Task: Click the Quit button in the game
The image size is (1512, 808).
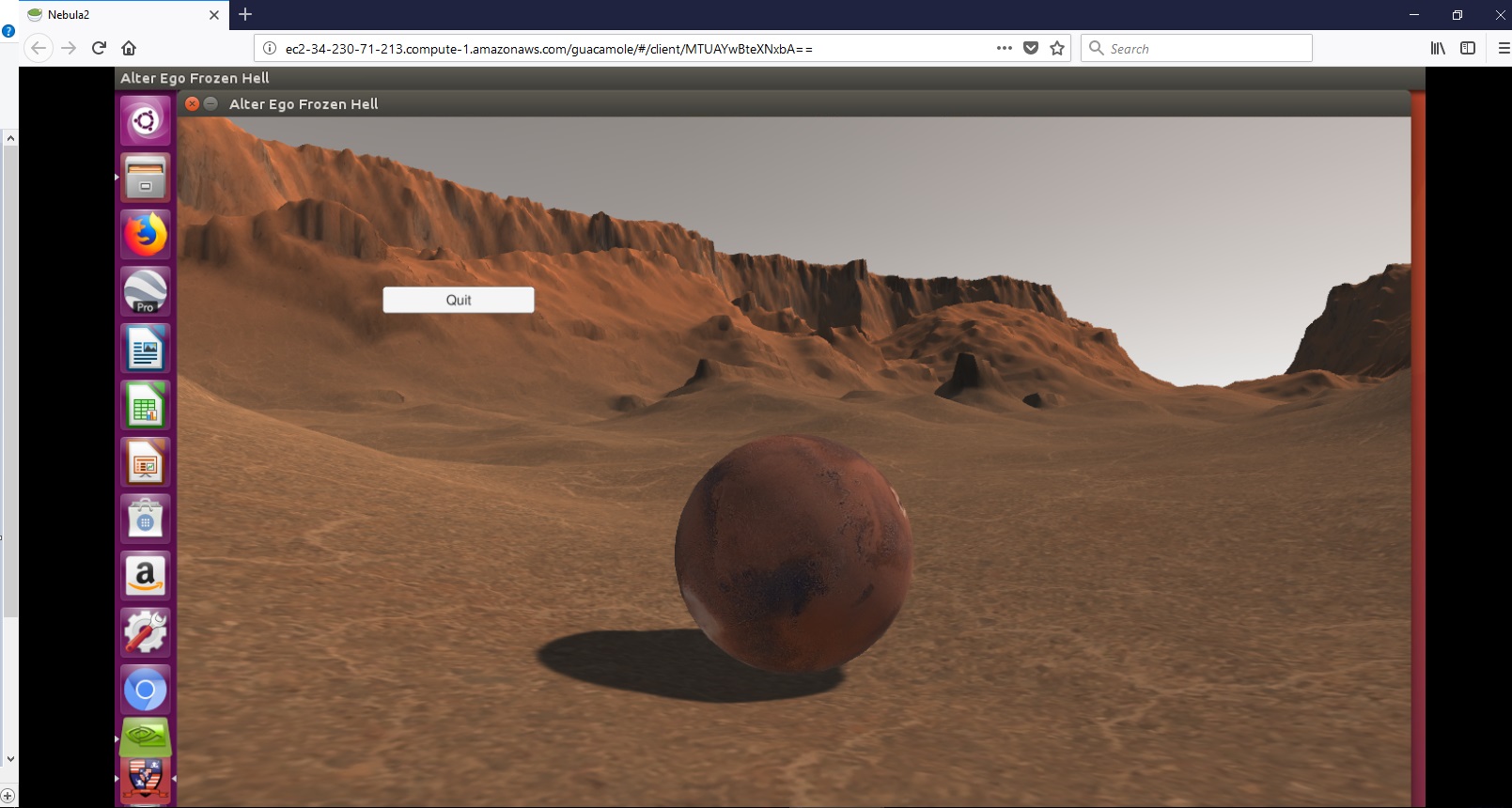Action: pos(459,300)
